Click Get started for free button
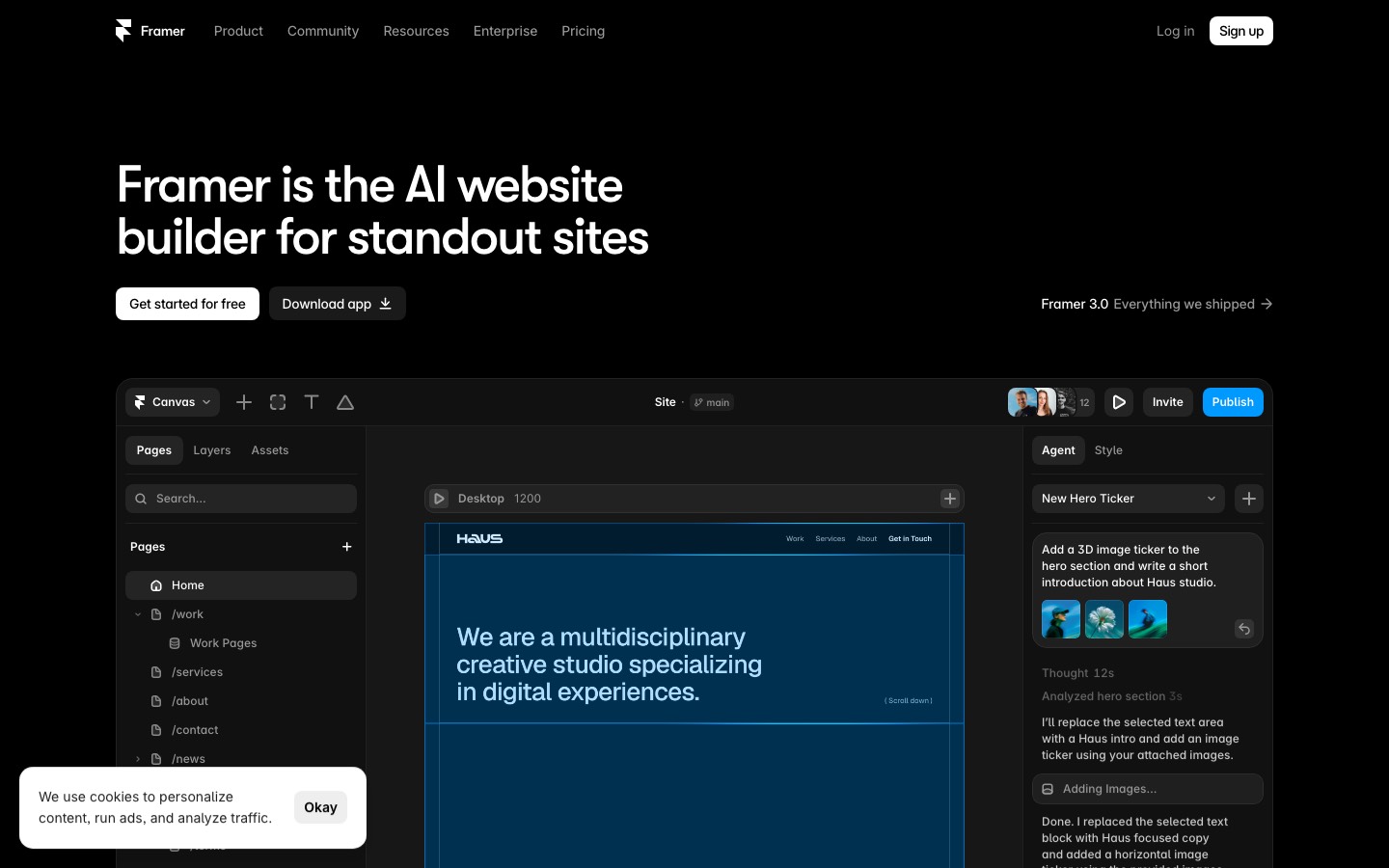Screen dimensions: 1389x868 (x=187, y=304)
